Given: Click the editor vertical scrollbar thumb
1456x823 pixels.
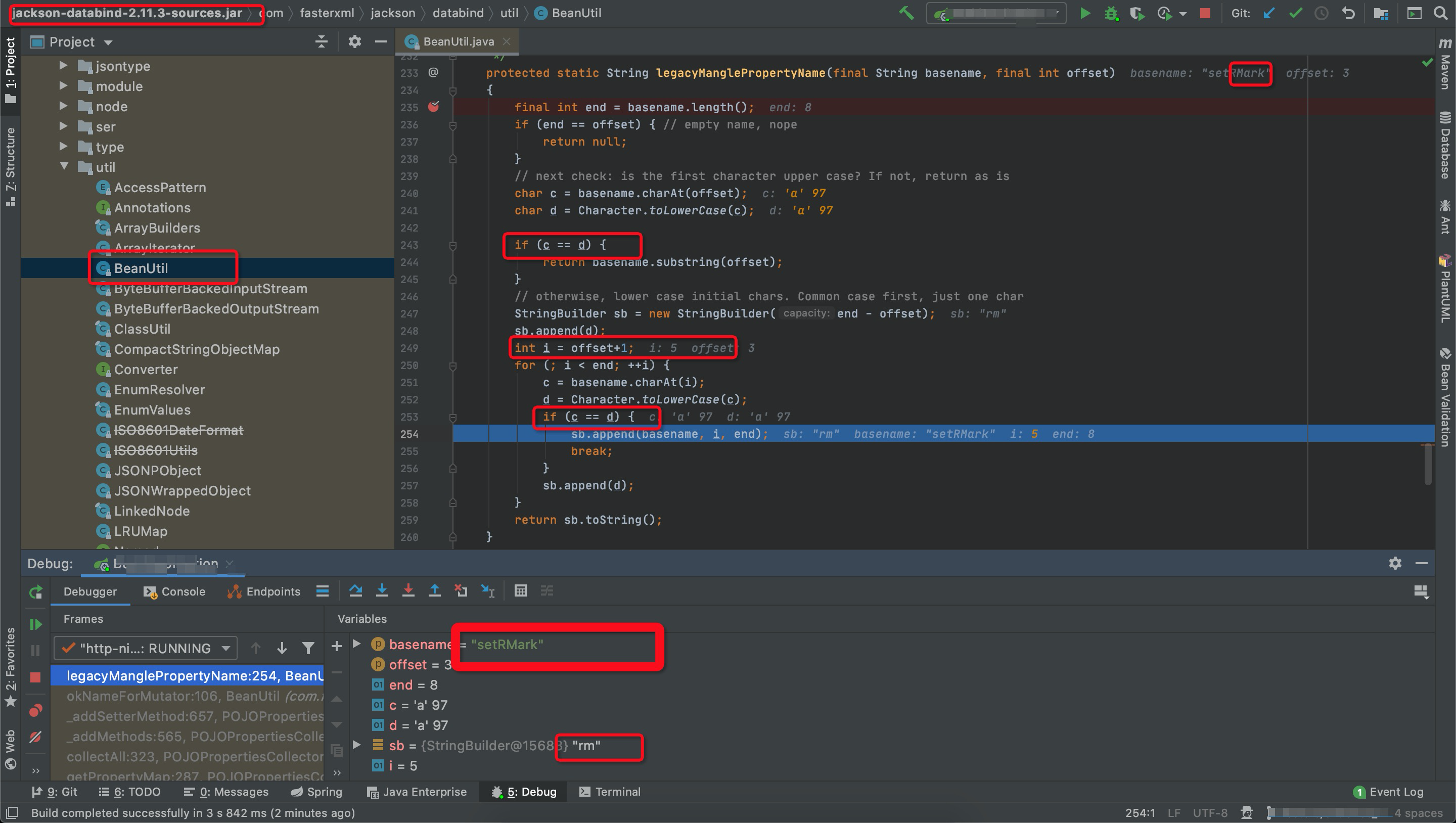Looking at the screenshot, I should 1428,465.
